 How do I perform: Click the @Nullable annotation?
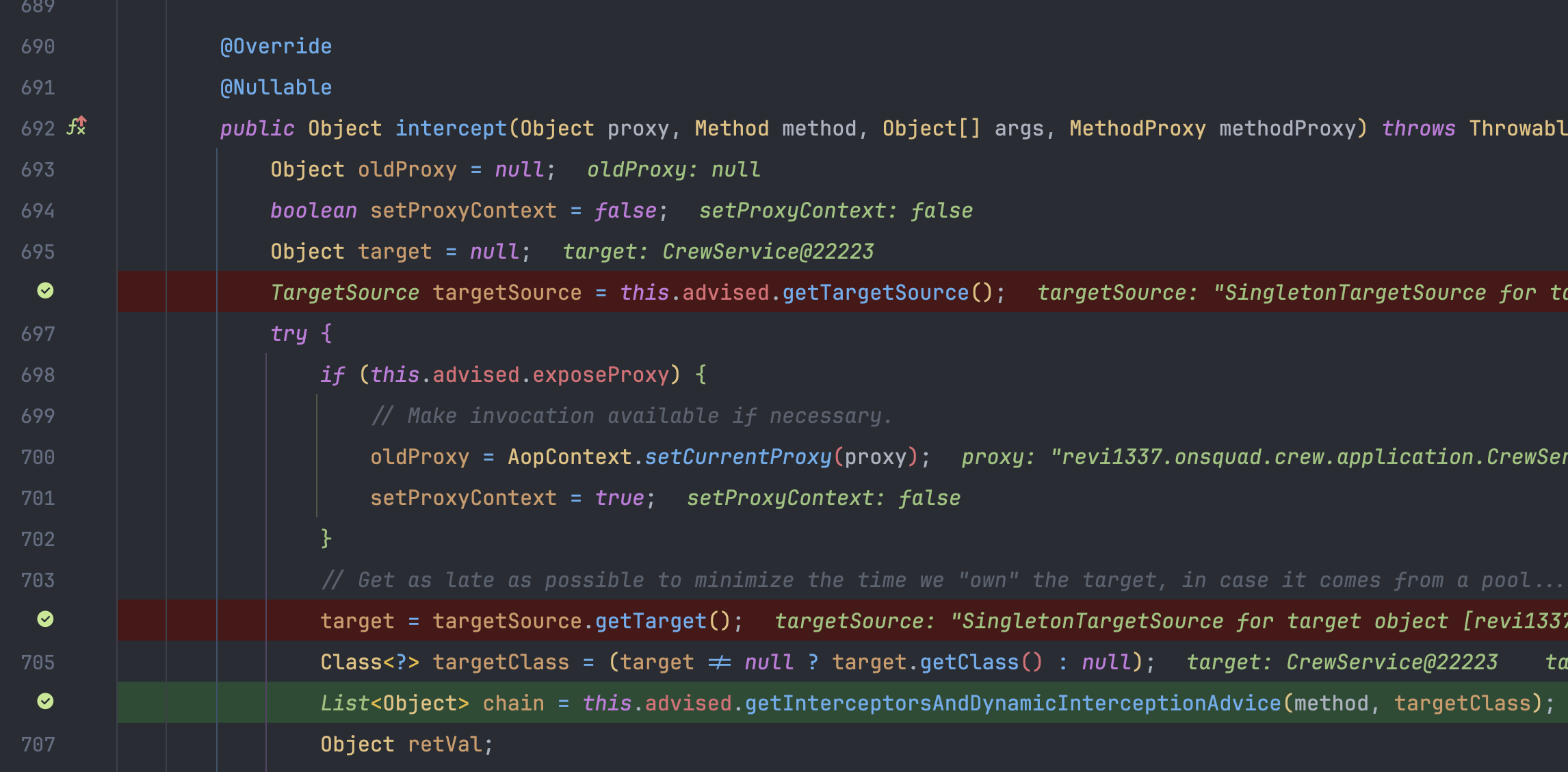pos(276,88)
